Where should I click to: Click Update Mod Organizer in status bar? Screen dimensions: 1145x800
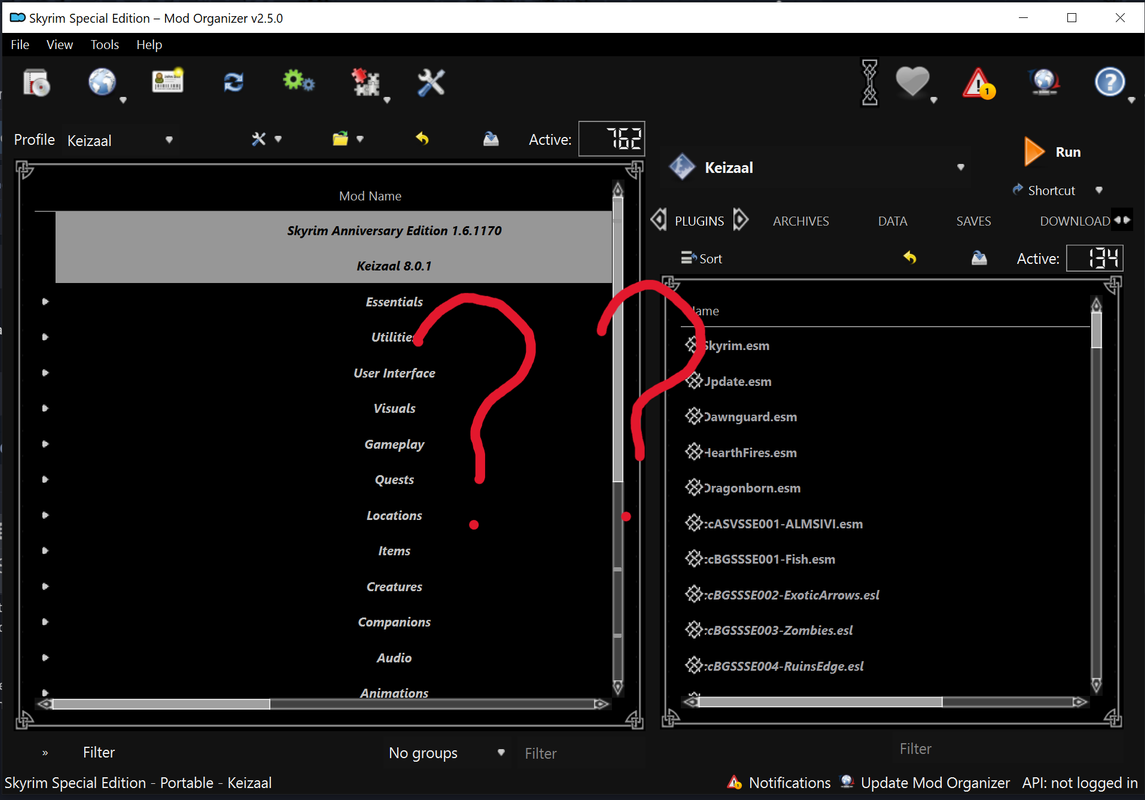(x=925, y=782)
